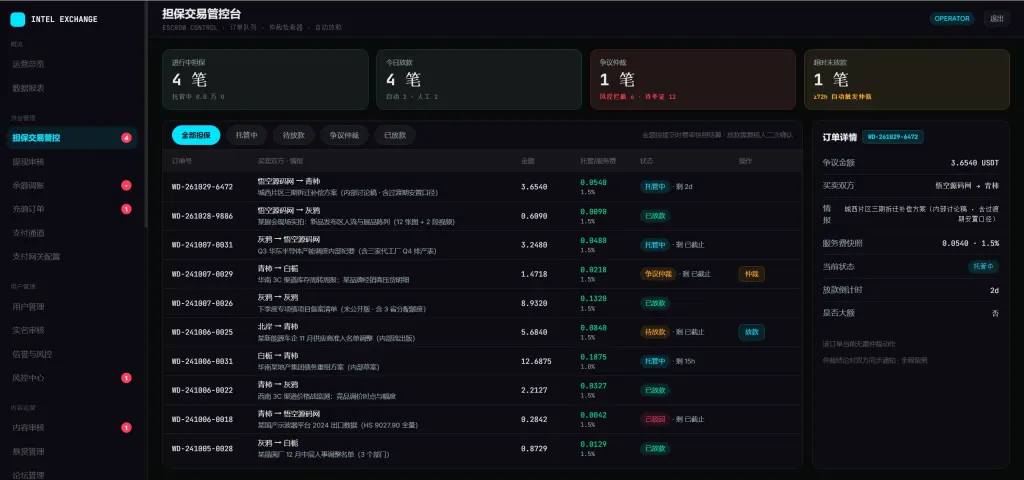Switch to the 已放款 filter tab

[x=395, y=135]
